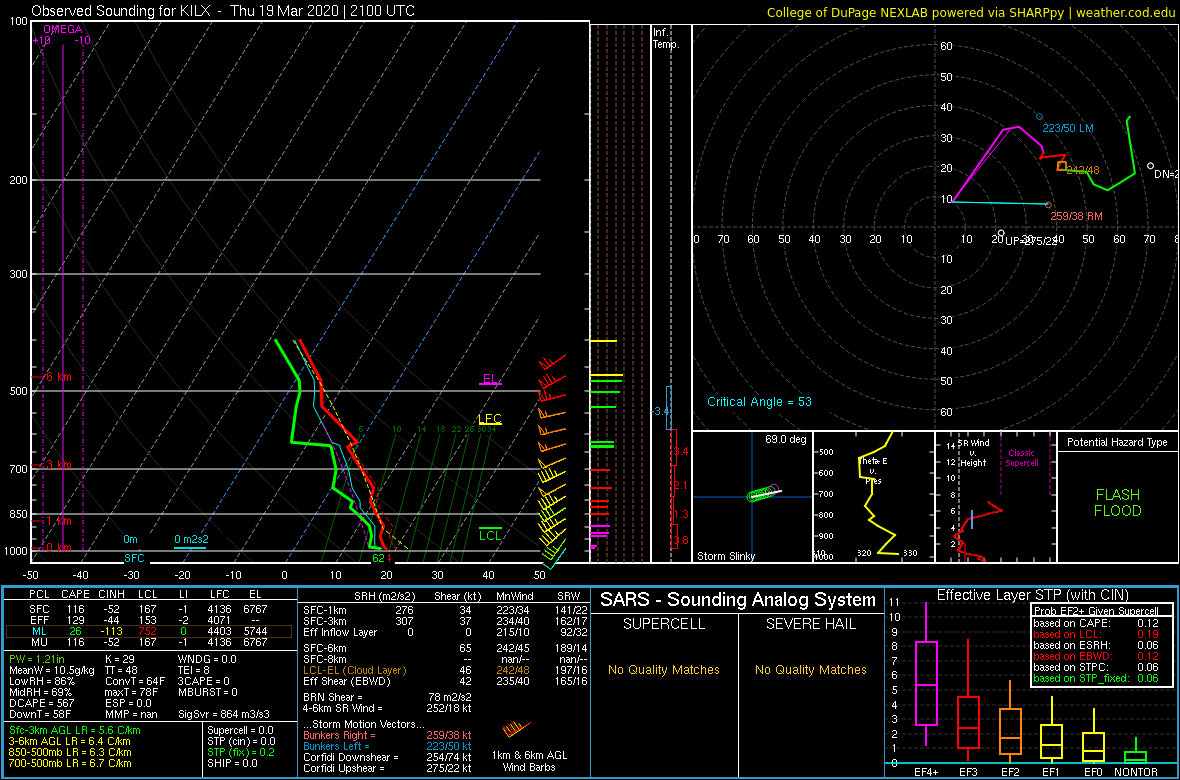Click the cyan SFC label below the skew-T
The height and width of the screenshot is (780, 1180).
tap(135, 559)
